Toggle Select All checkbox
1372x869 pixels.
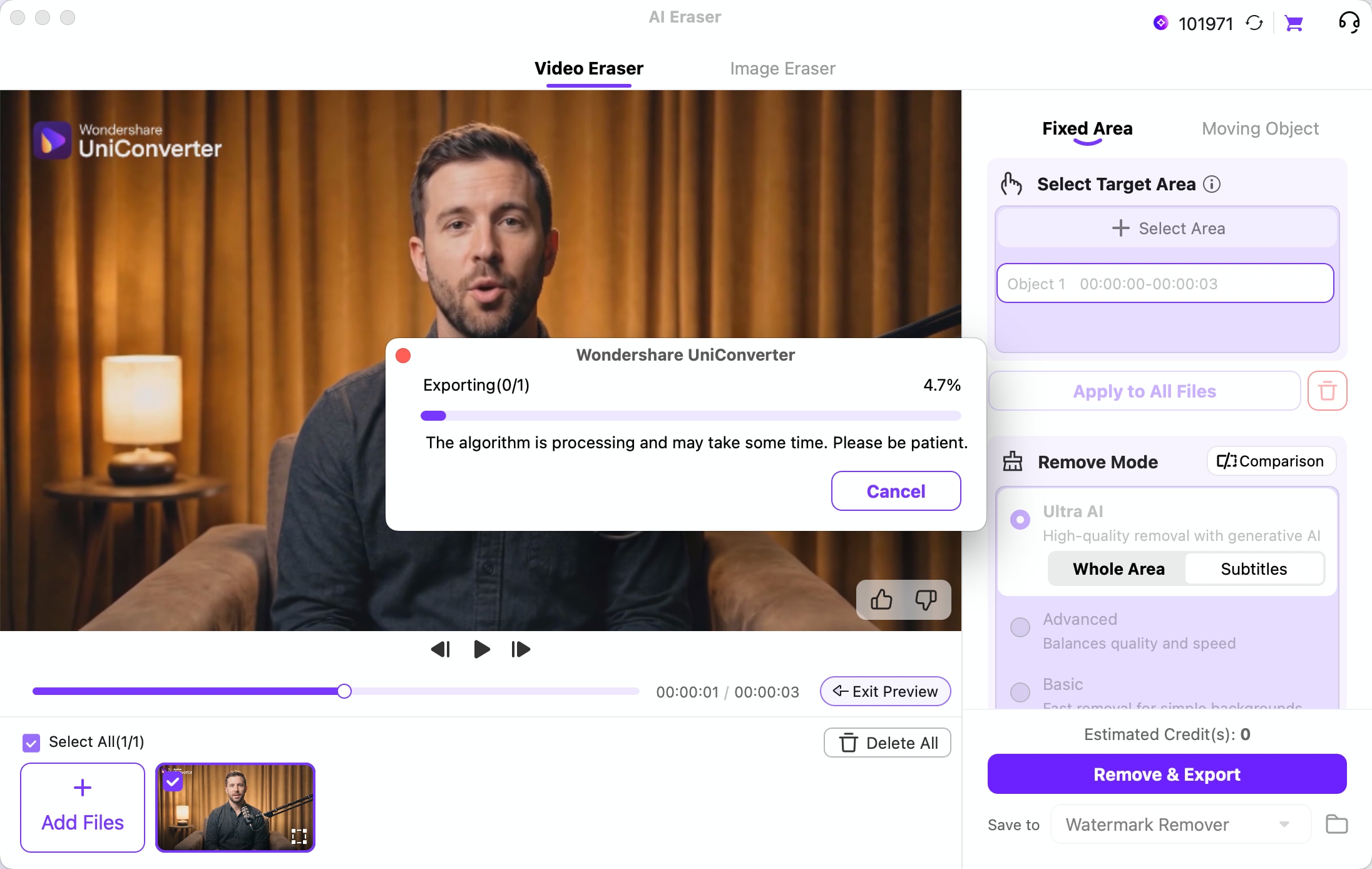[x=31, y=743]
